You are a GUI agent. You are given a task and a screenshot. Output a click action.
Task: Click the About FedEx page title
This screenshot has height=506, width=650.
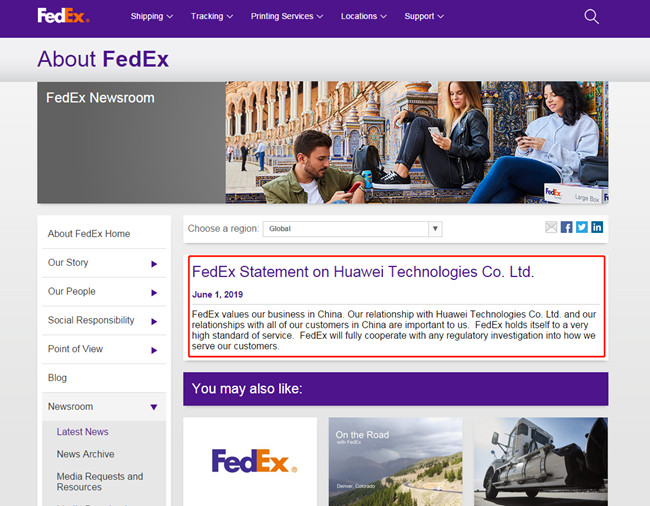(x=103, y=59)
